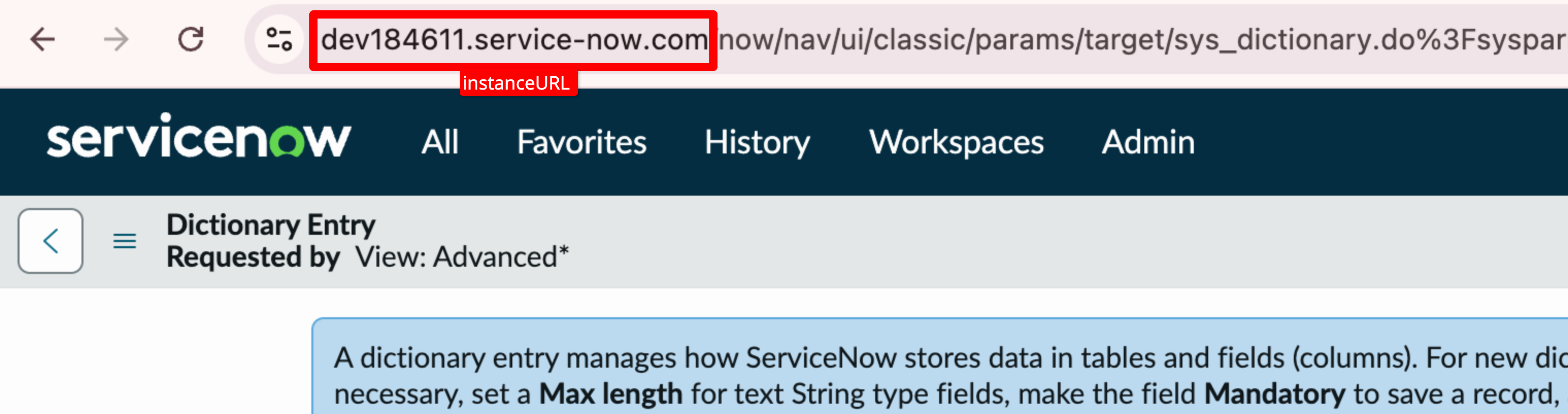Open site information in the address bar
1568x414 pixels.
pos(279,40)
